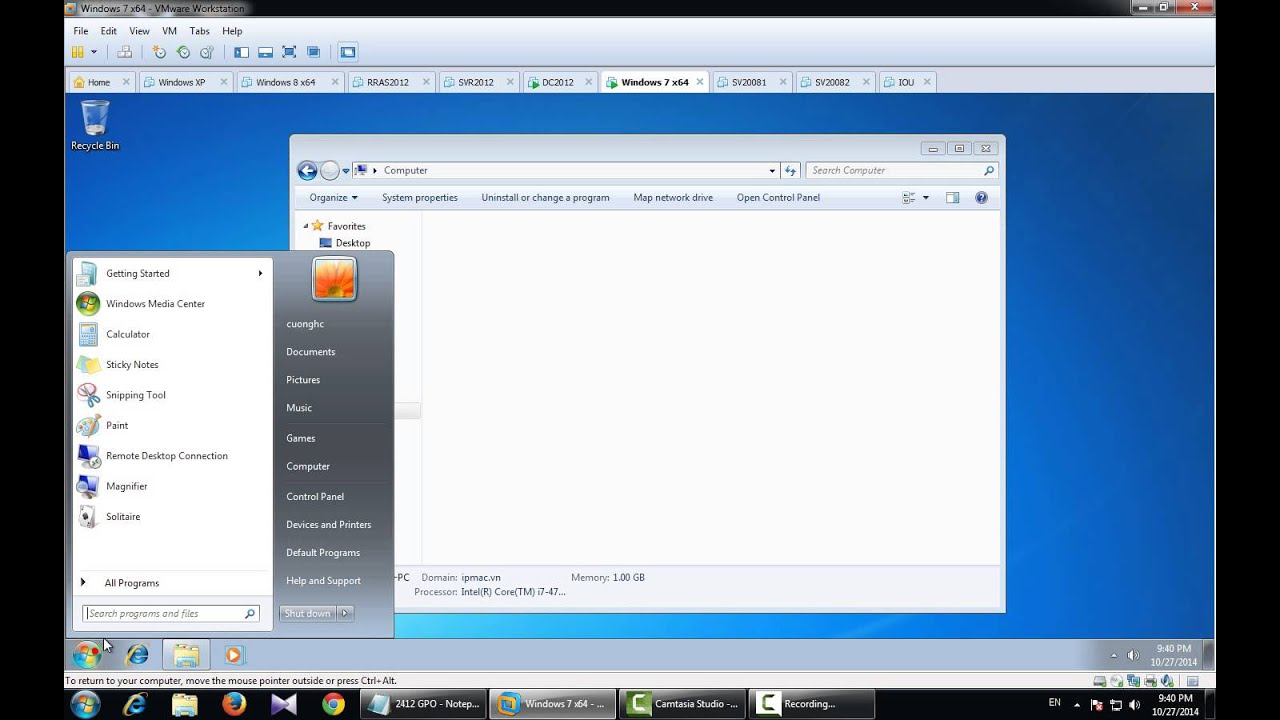Click the guest Windows 7 Start orb
Image resolution: width=1280 pixels, height=720 pixels.
coord(87,655)
